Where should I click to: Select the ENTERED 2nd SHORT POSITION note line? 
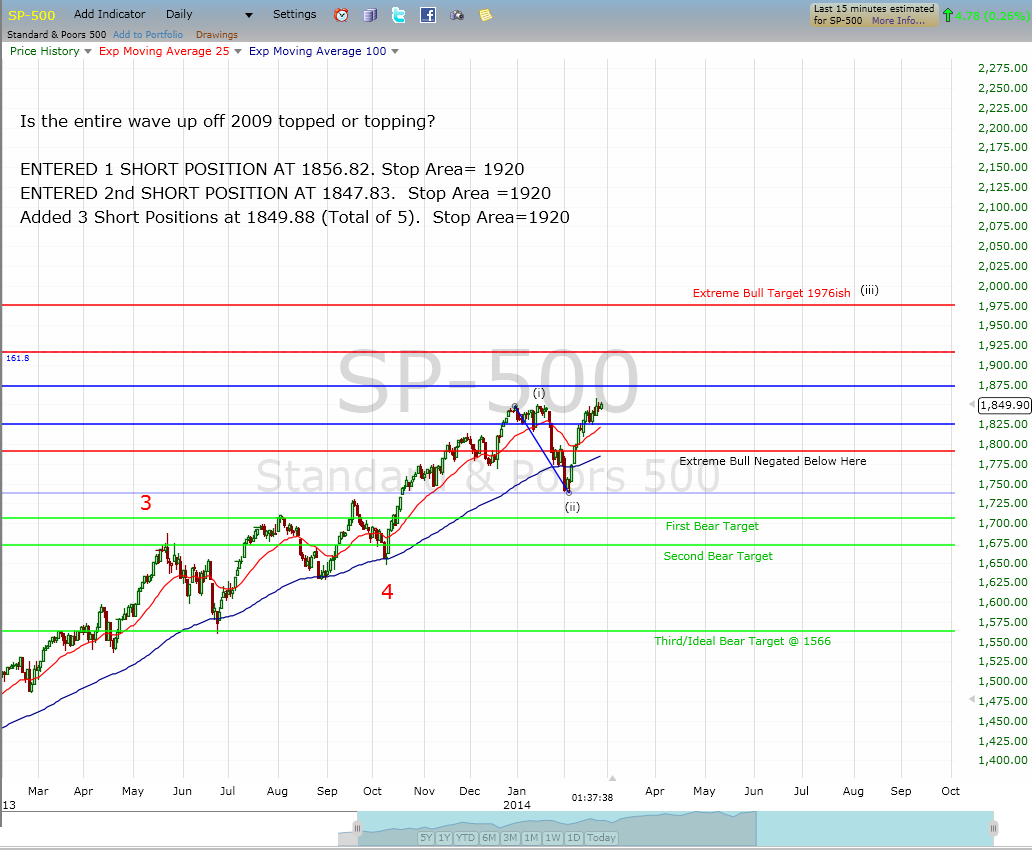pos(285,193)
